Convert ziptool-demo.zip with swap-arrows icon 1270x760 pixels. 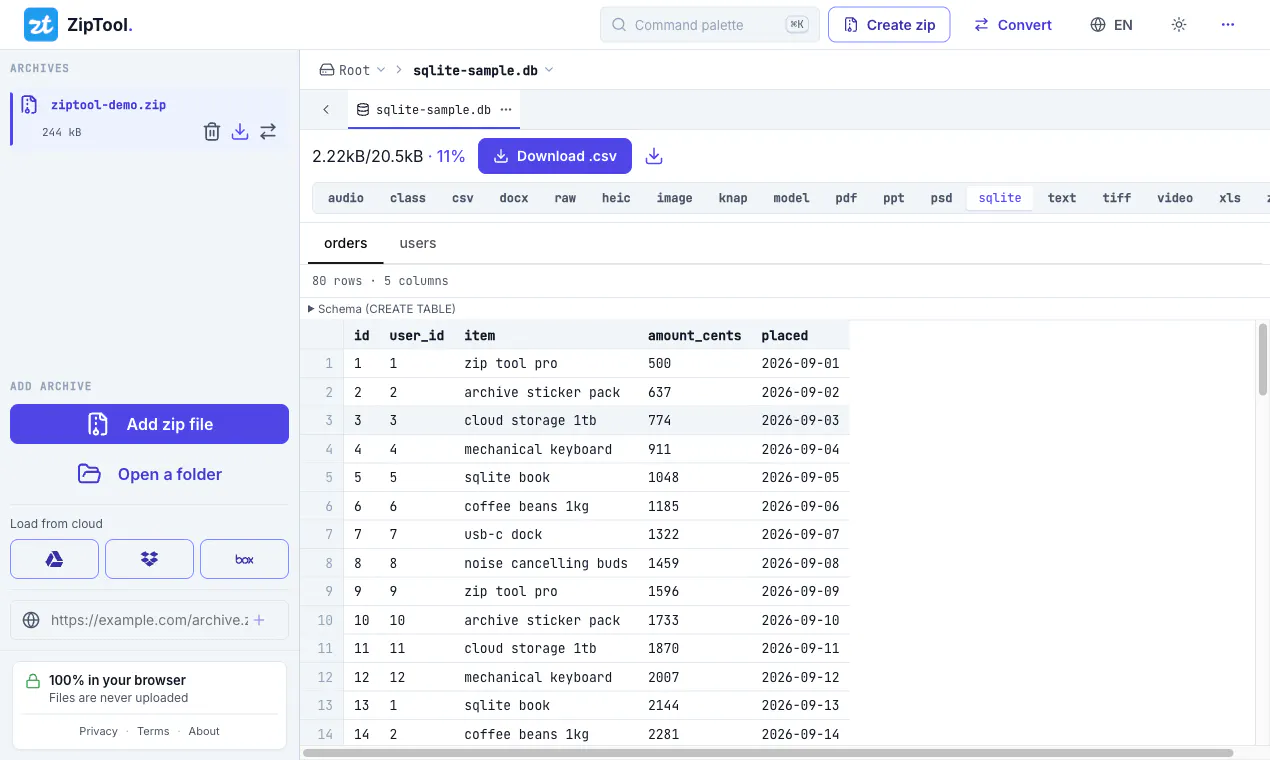[x=268, y=131]
